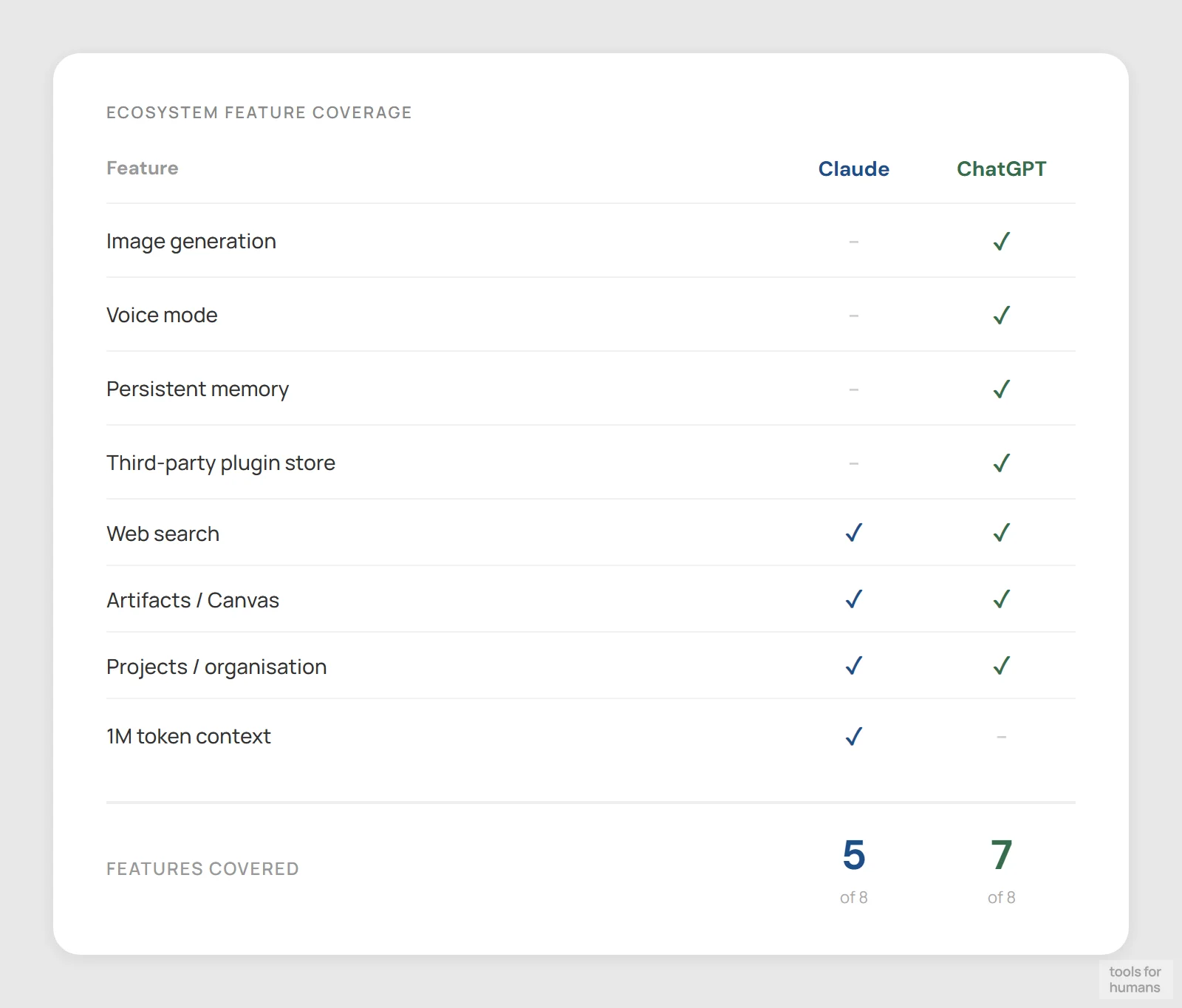This screenshot has height=1008, width=1182.
Task: Expand the Claude dash for Persistent memory
Action: (x=853, y=389)
